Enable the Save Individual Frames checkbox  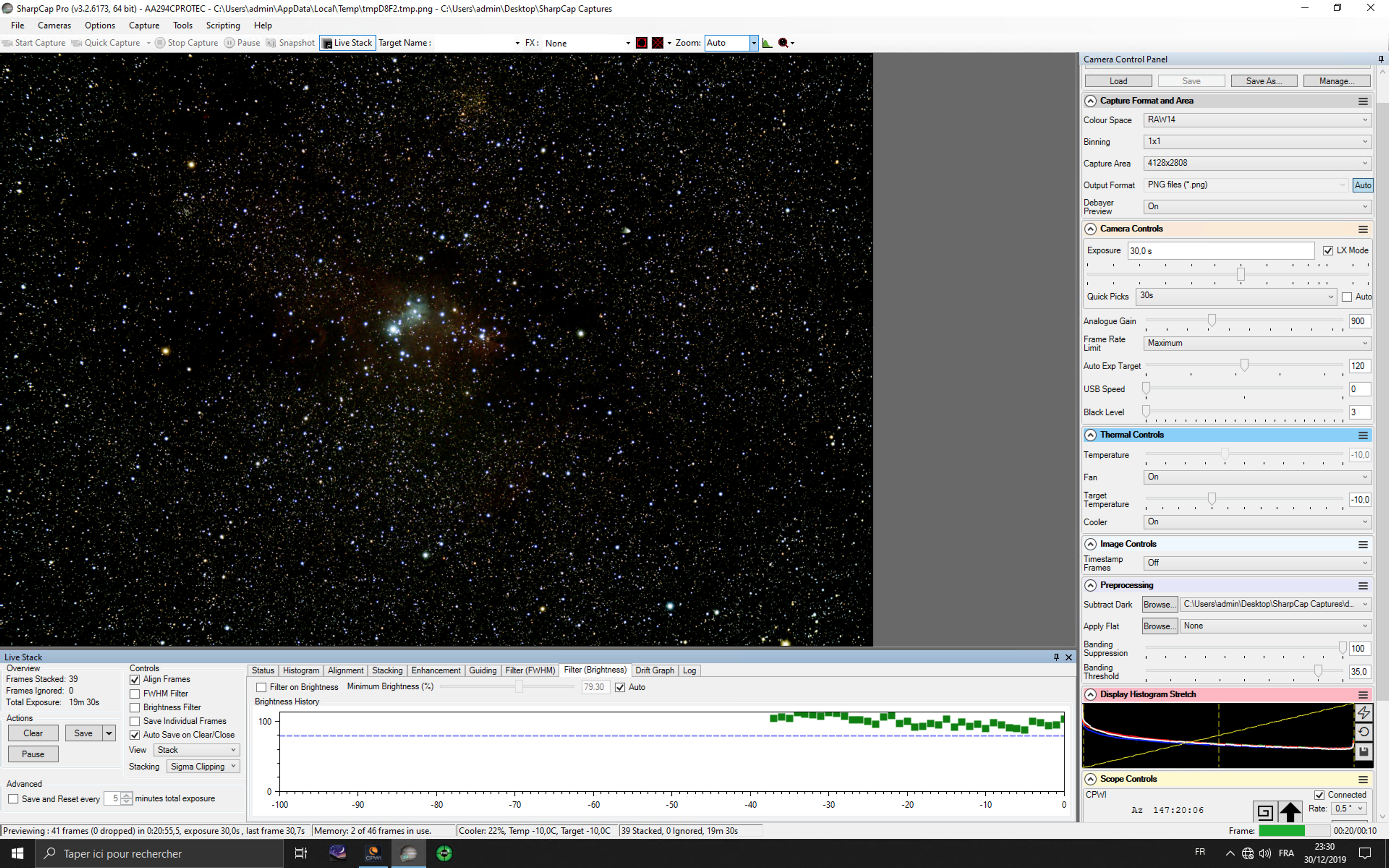tap(135, 722)
